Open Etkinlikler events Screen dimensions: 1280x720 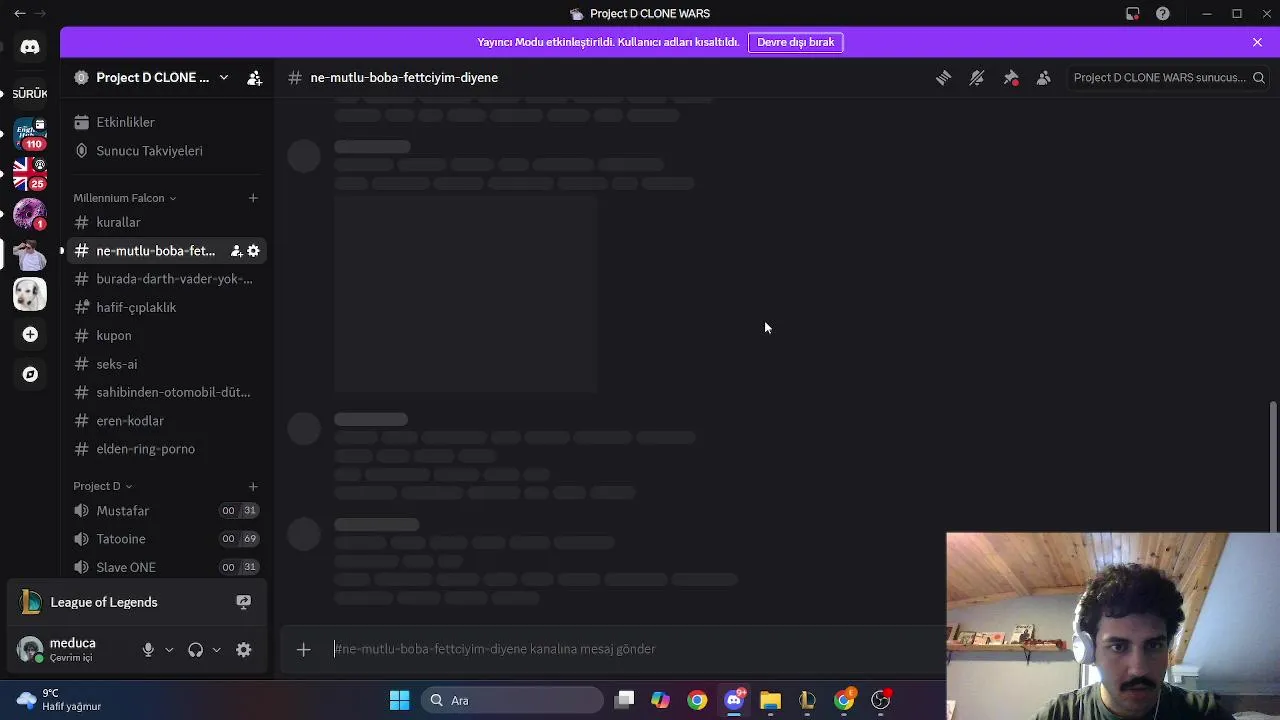(166, 122)
